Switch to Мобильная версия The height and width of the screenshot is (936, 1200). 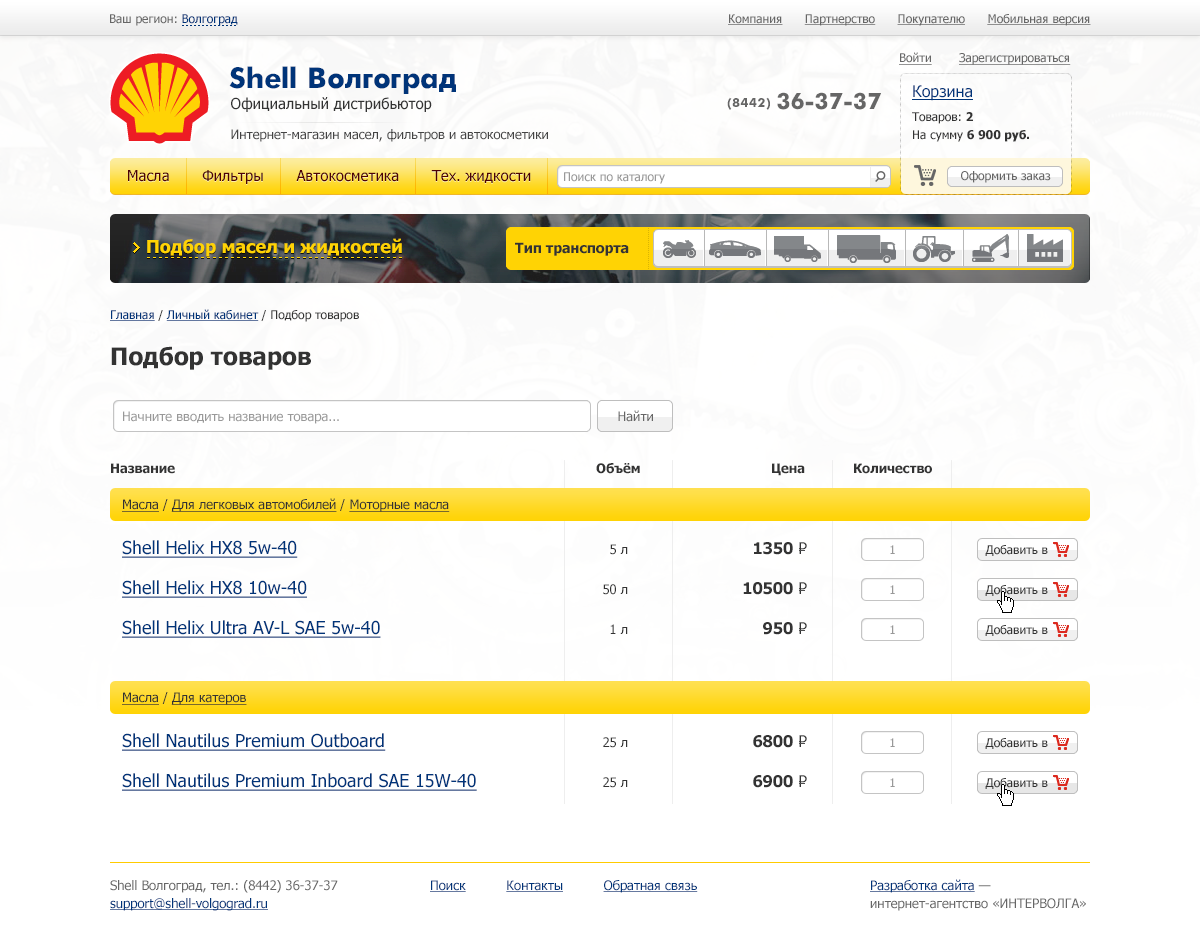coord(1038,19)
